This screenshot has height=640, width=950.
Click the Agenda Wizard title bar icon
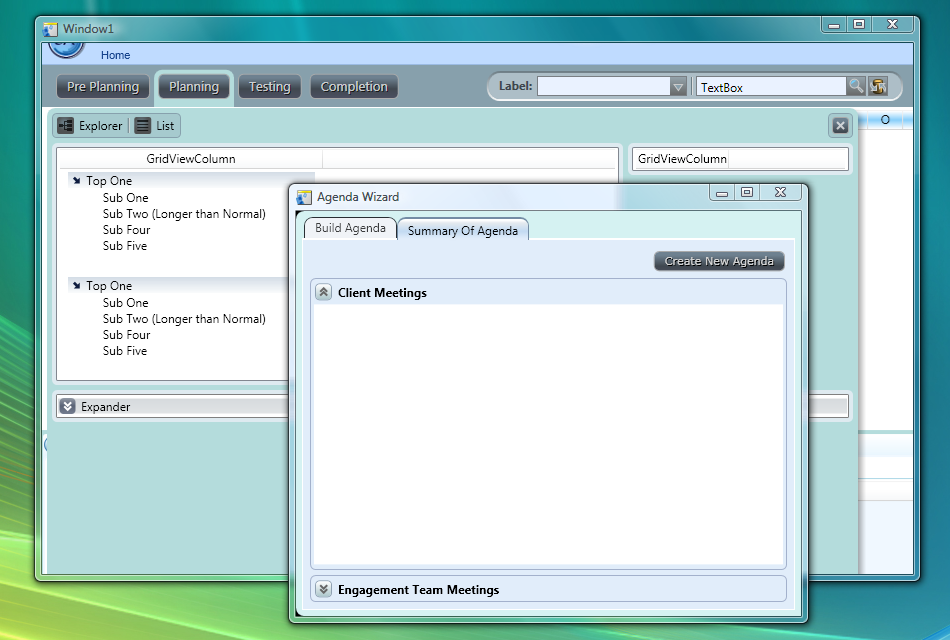(x=305, y=197)
